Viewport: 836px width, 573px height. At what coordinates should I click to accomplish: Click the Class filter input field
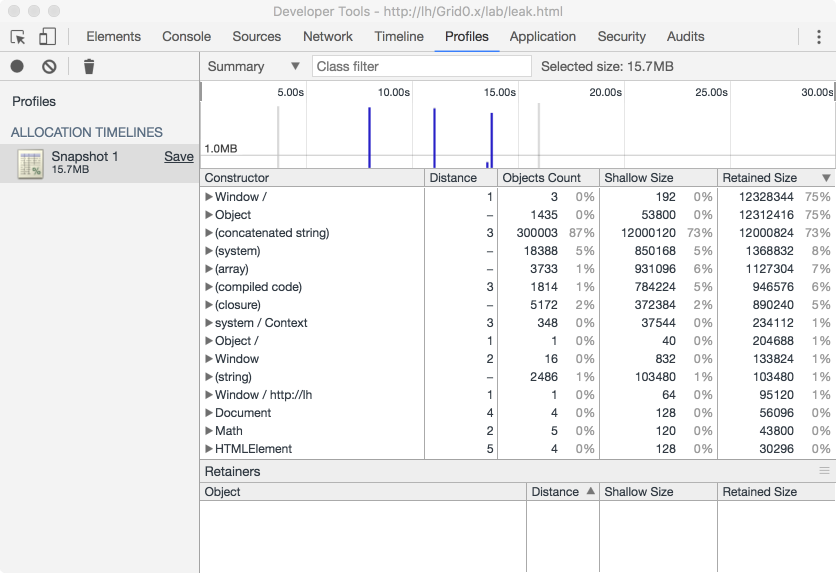(x=421, y=67)
